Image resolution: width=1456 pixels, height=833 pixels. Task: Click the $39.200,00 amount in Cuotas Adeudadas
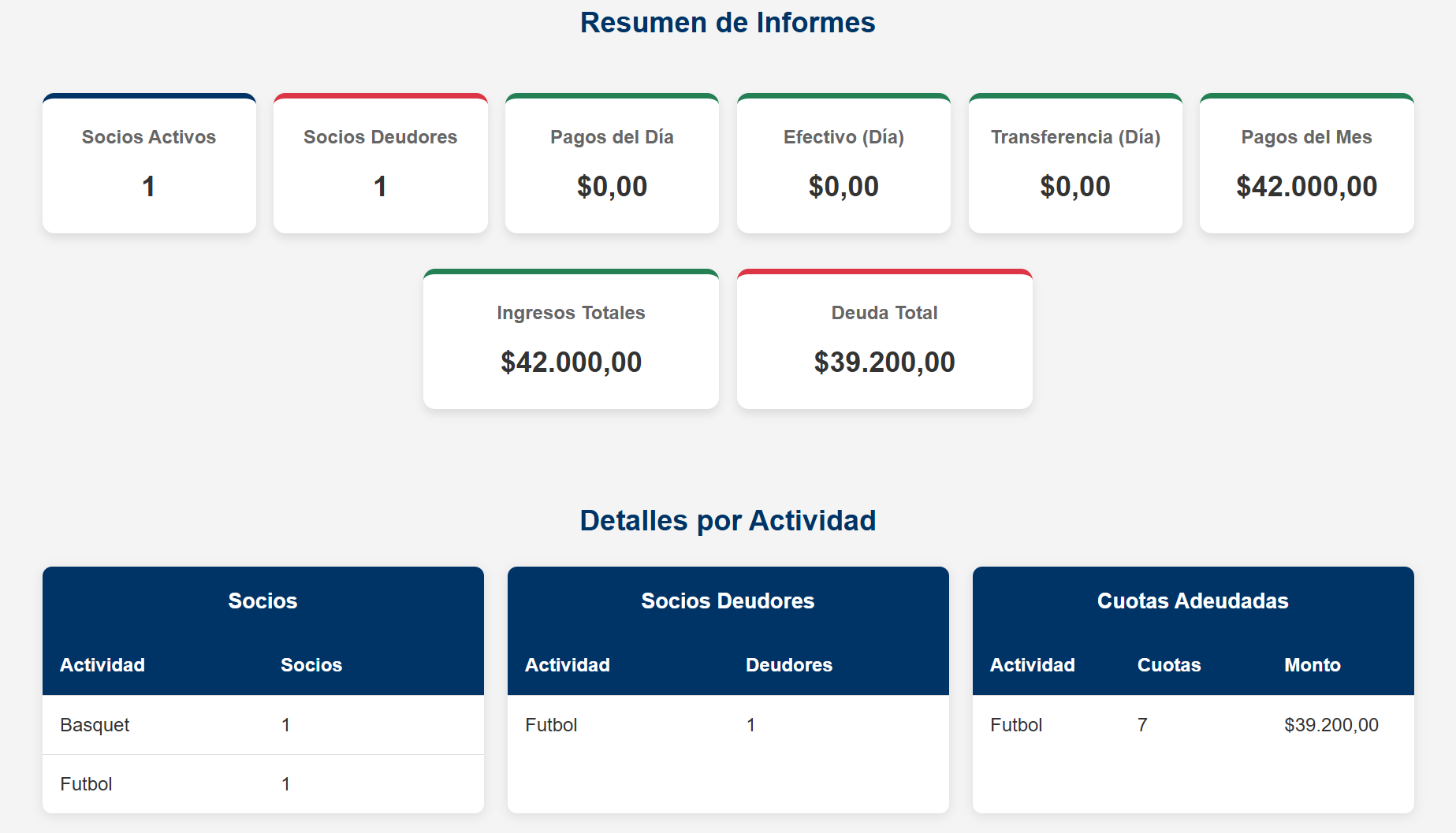point(1331,725)
